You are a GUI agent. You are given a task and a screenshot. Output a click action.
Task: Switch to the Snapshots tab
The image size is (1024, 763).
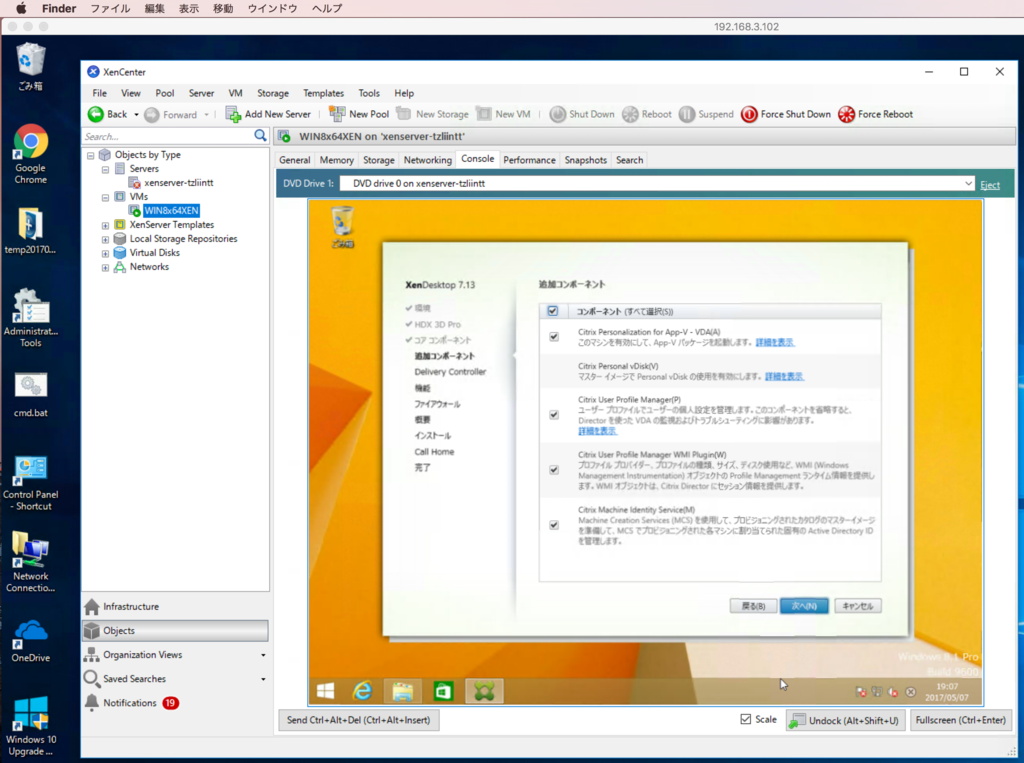pos(585,160)
